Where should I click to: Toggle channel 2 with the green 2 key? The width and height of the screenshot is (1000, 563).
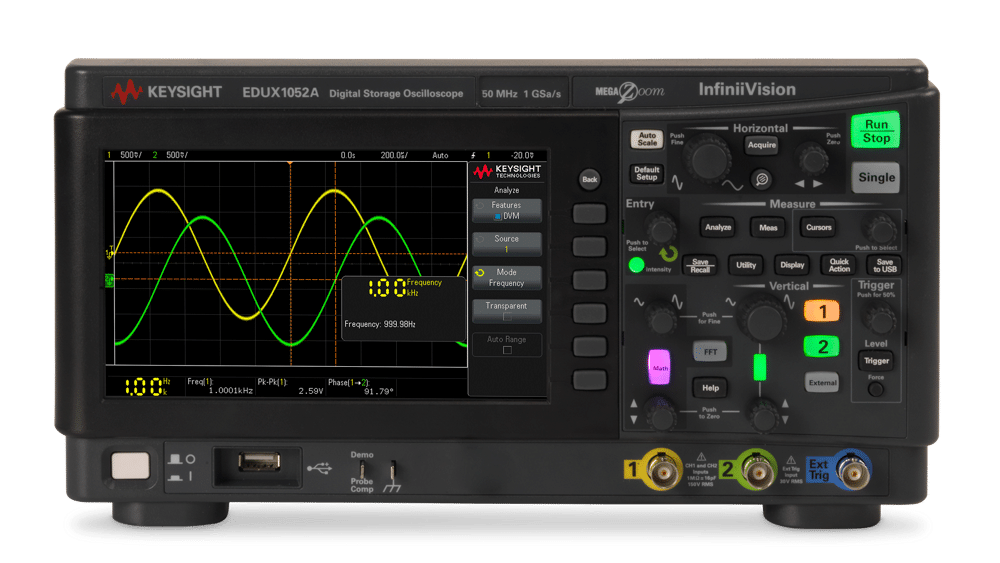click(x=822, y=347)
